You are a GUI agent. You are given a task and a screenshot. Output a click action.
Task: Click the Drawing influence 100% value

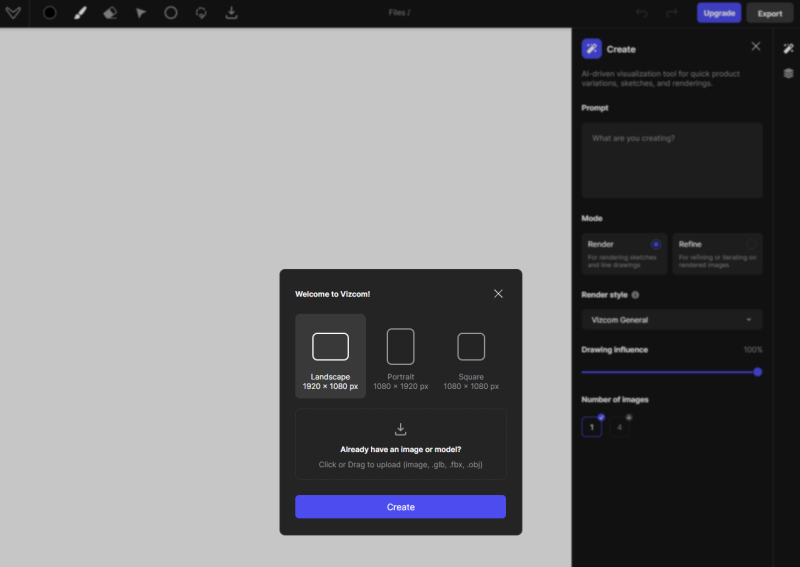pyautogui.click(x=753, y=350)
